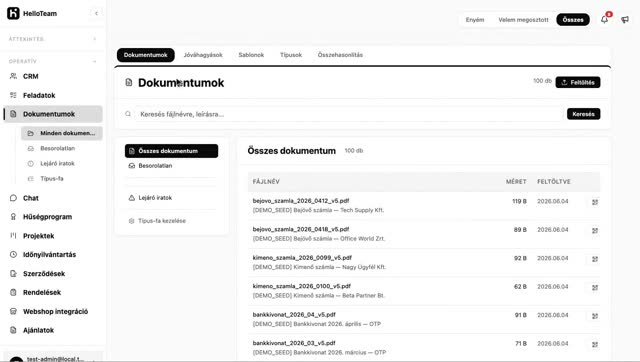Viewport: 640px width, 362px height.
Task: Select the Enyém filter
Action: (475, 20)
